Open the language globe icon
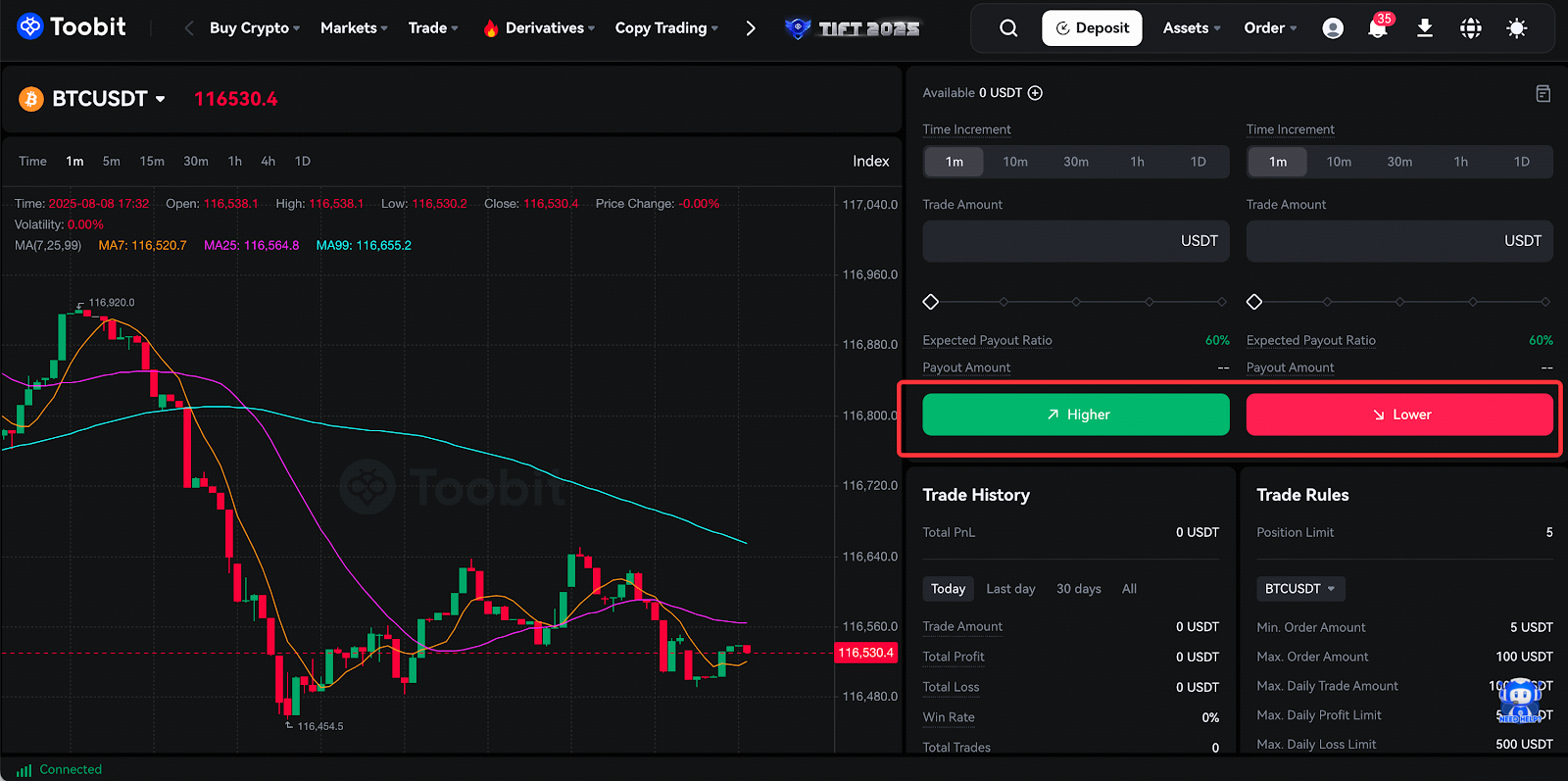The image size is (1568, 781). 1471,28
